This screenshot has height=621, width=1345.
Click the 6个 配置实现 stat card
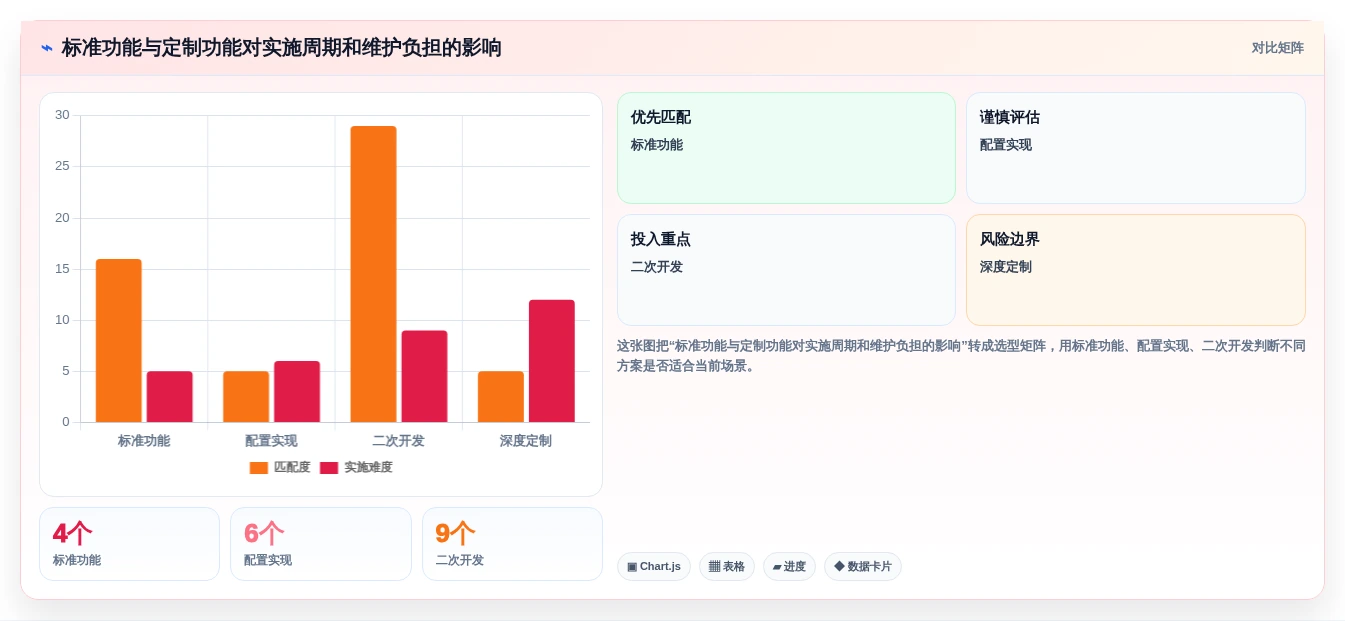click(x=321, y=544)
